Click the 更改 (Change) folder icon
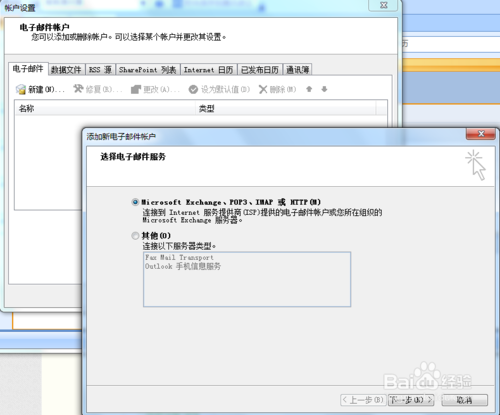The height and width of the screenshot is (415, 500). 136,89
